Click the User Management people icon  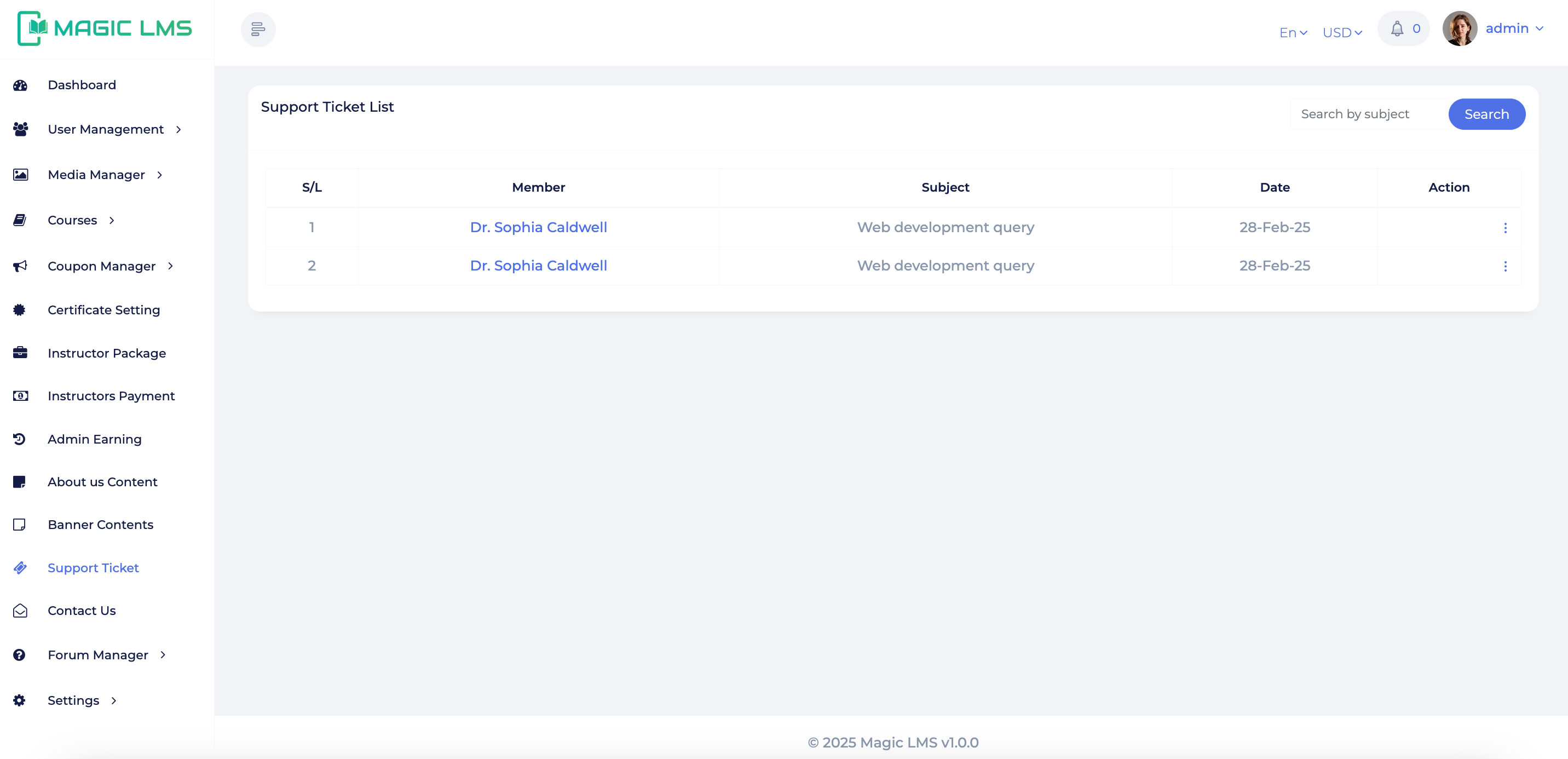coord(20,129)
